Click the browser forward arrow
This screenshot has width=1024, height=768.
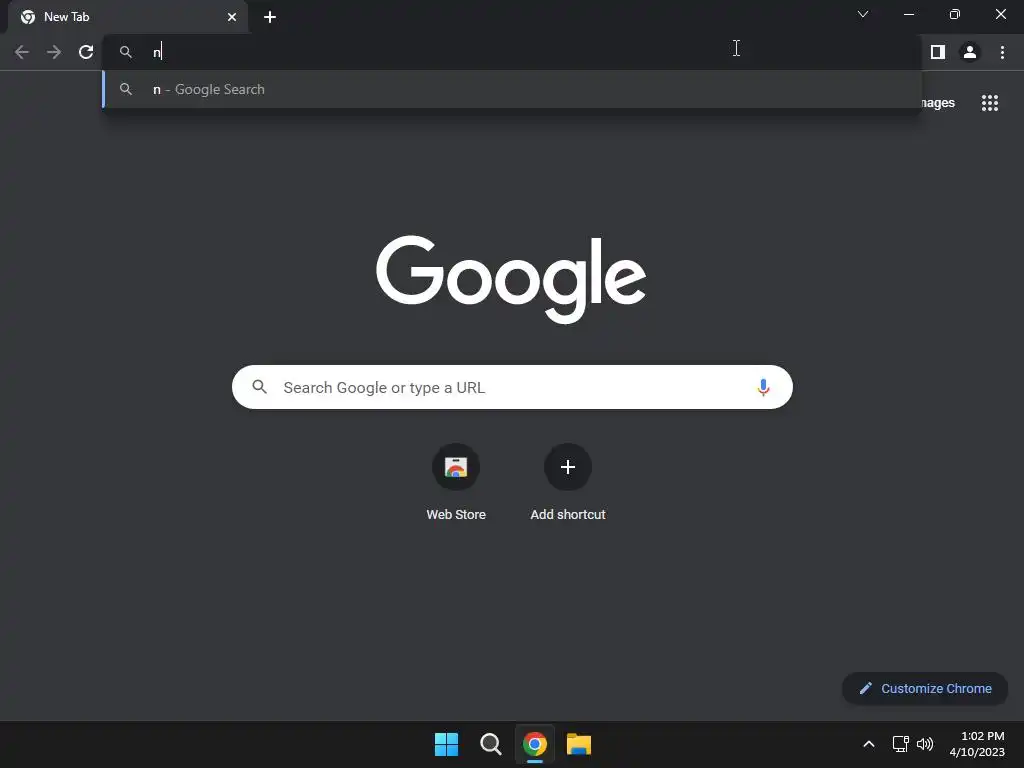54,52
